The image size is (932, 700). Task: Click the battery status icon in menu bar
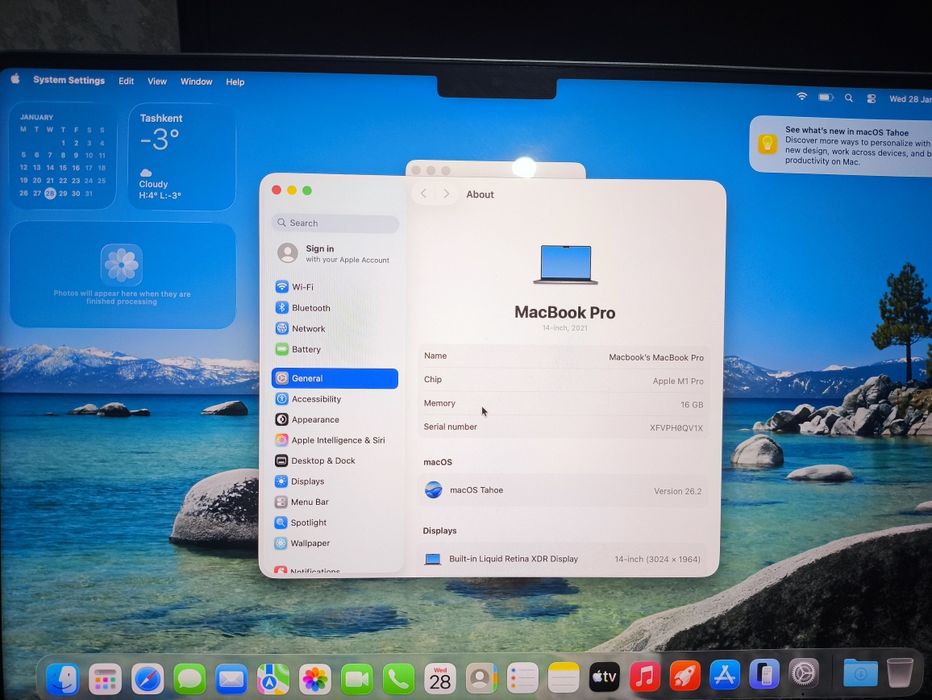point(826,97)
